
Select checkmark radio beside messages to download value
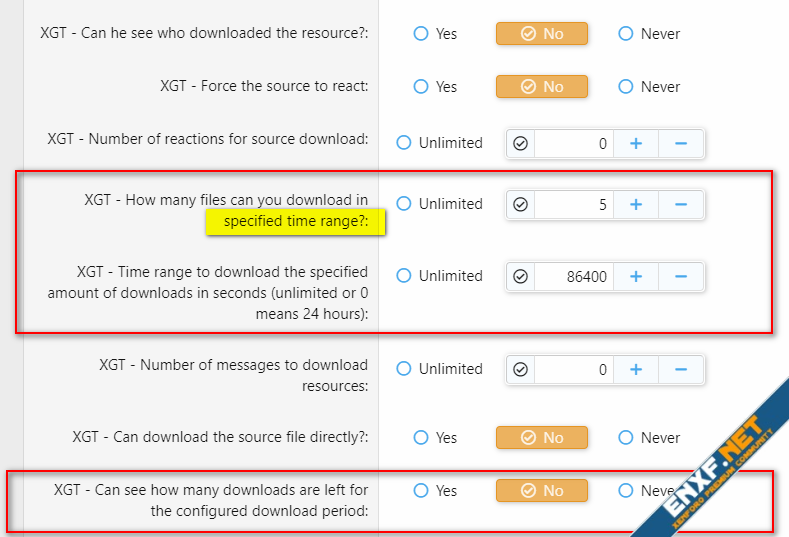point(520,369)
